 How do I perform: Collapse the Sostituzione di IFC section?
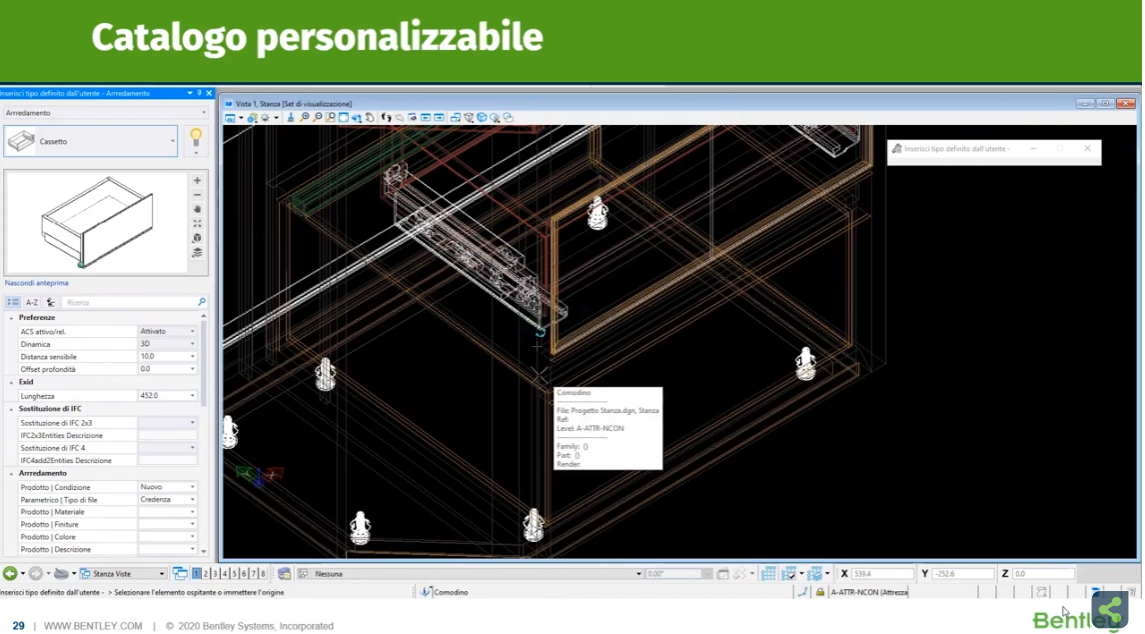12,409
